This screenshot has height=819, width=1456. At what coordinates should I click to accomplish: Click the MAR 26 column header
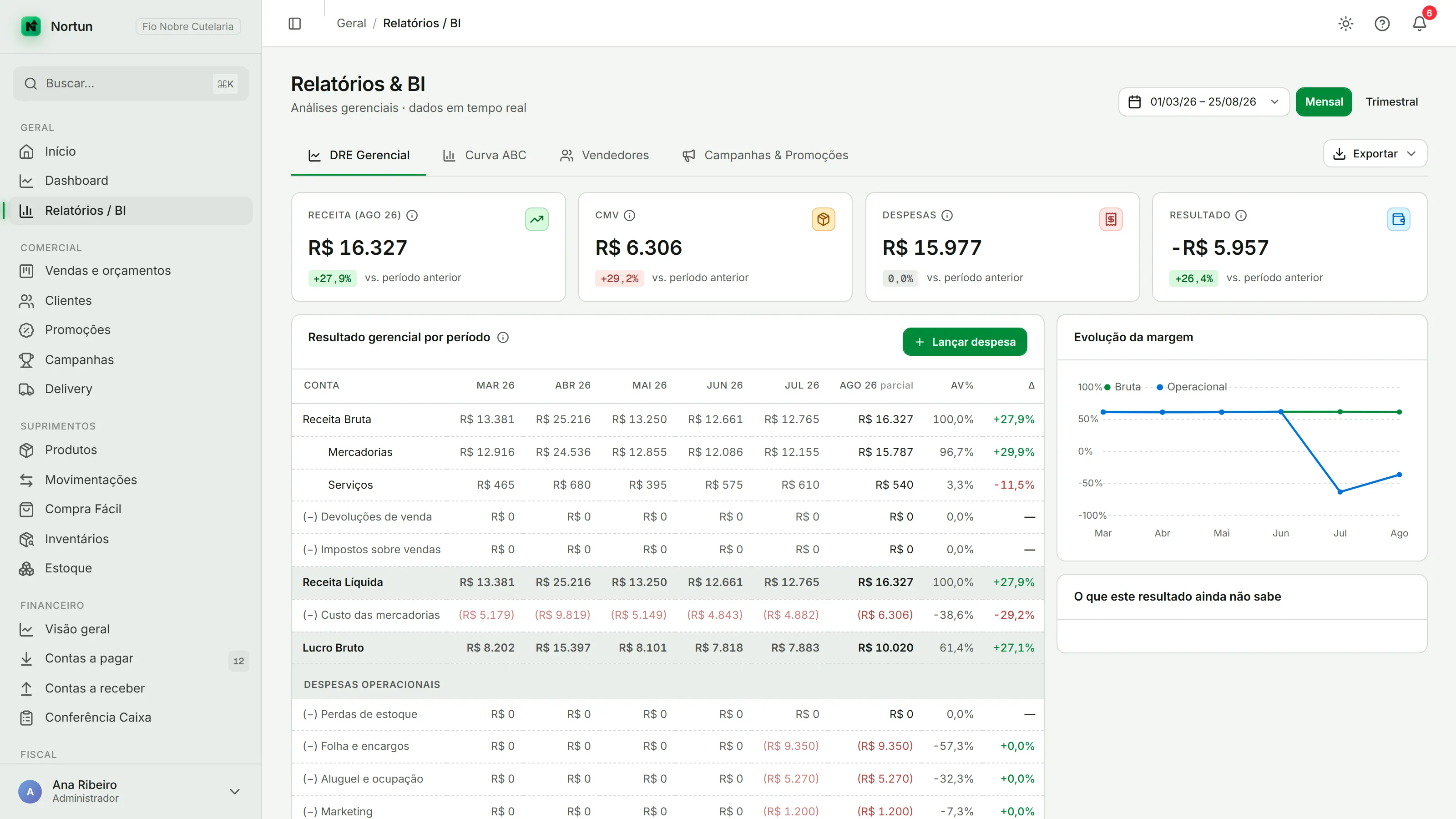point(495,385)
